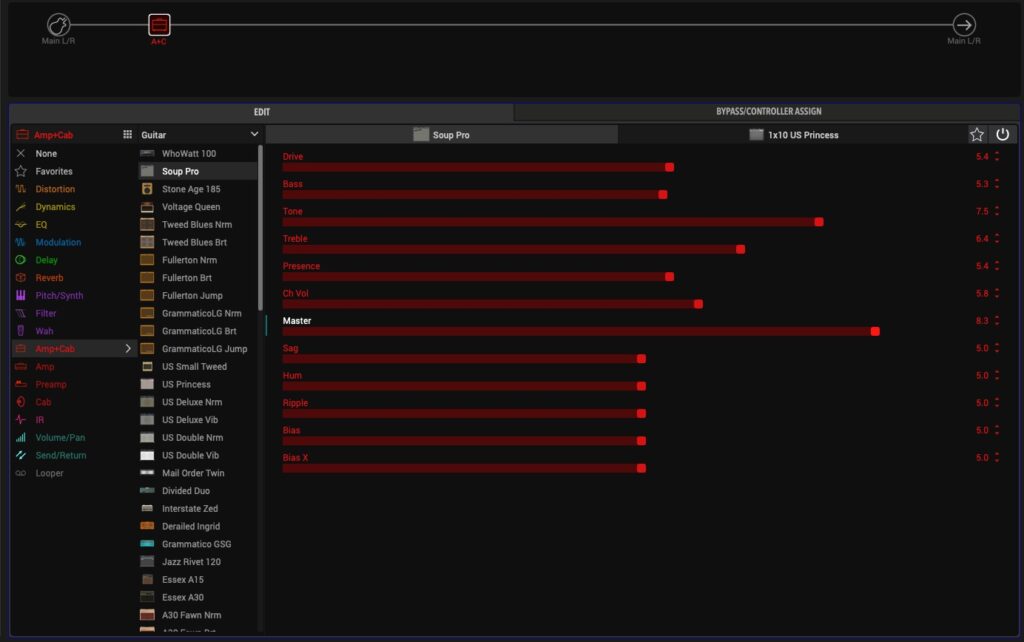
Task: Choose the Reverb effects category
Action: (49, 278)
